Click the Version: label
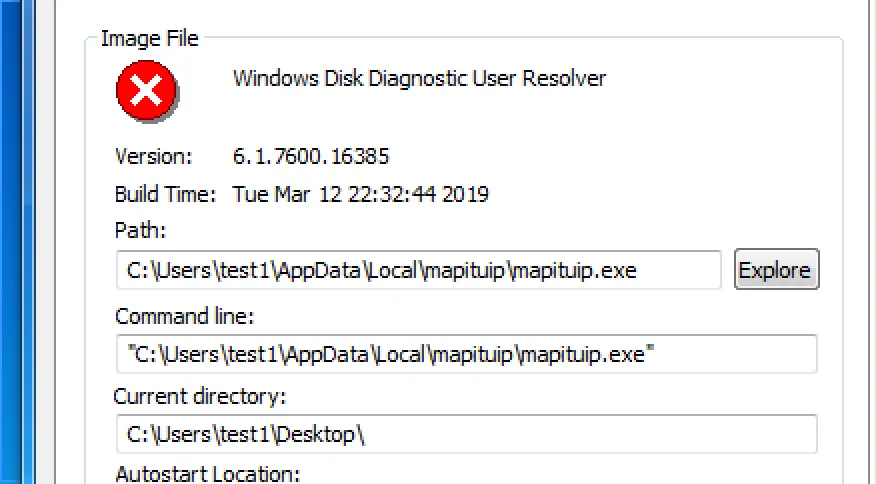Screen dimensions: 876x484 tap(153, 156)
